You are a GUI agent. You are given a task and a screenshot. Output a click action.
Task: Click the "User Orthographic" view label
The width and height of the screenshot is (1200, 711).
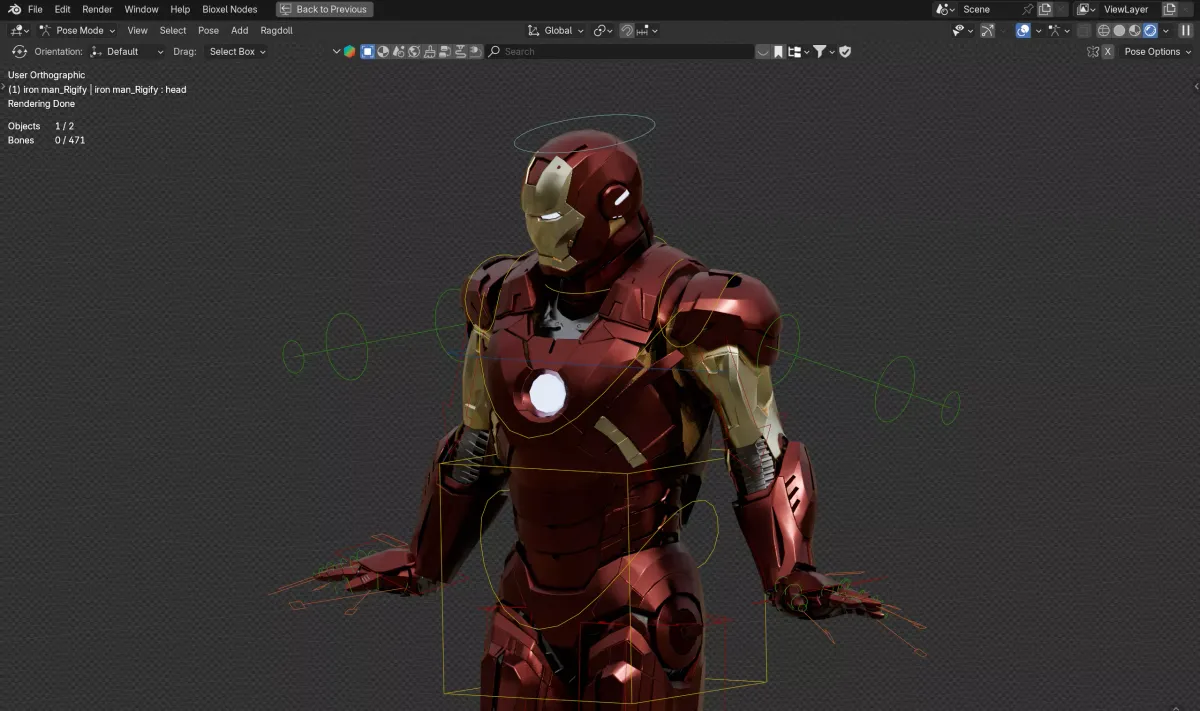click(x=47, y=75)
